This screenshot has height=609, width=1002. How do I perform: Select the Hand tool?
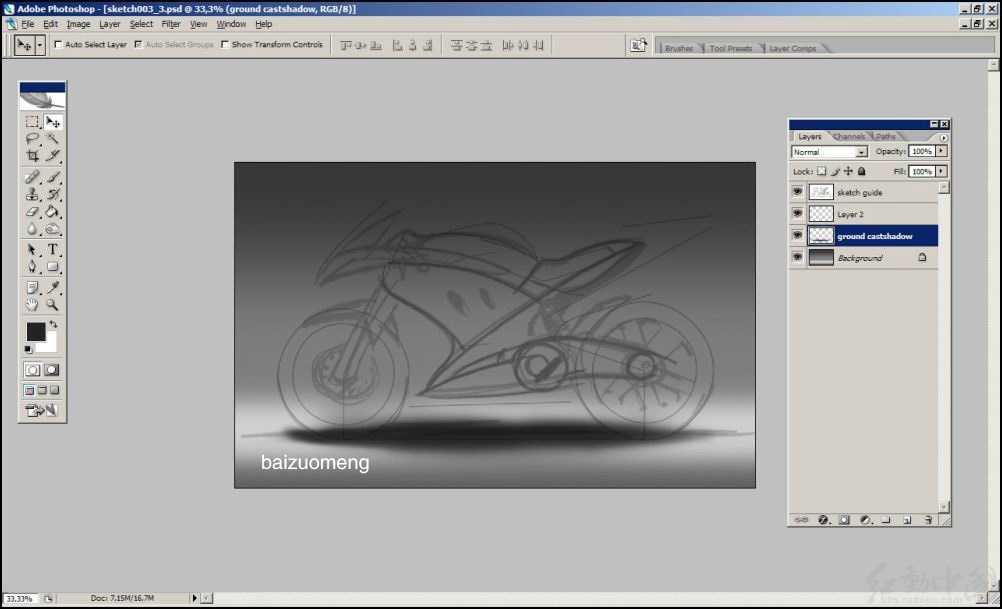[32, 304]
